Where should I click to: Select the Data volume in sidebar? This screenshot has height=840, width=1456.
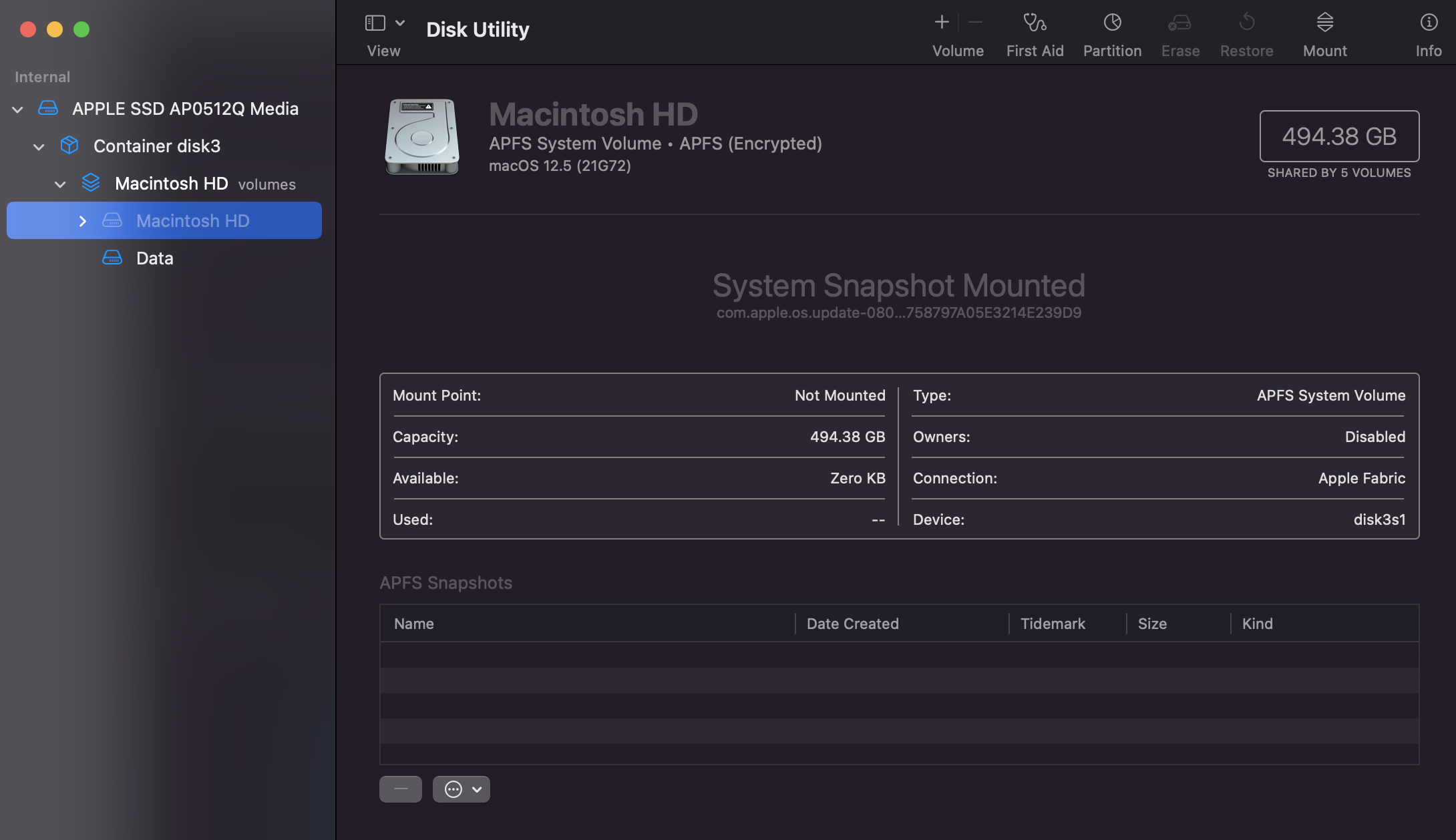click(154, 258)
